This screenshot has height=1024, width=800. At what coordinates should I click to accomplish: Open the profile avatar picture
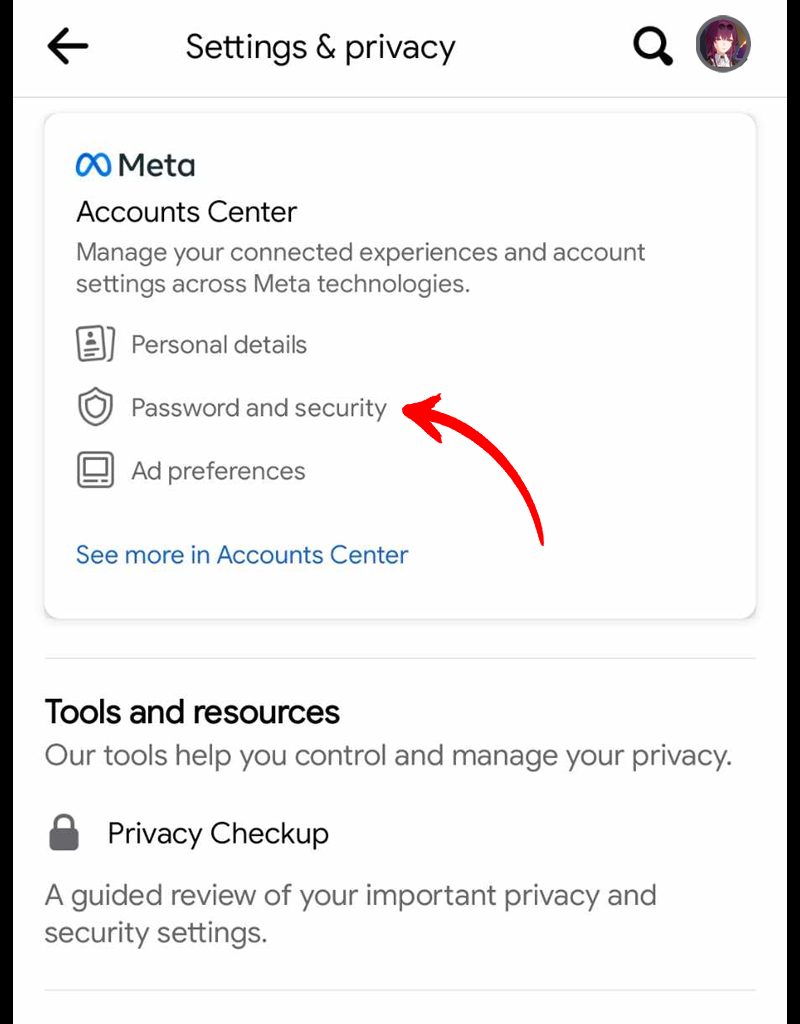click(x=723, y=44)
